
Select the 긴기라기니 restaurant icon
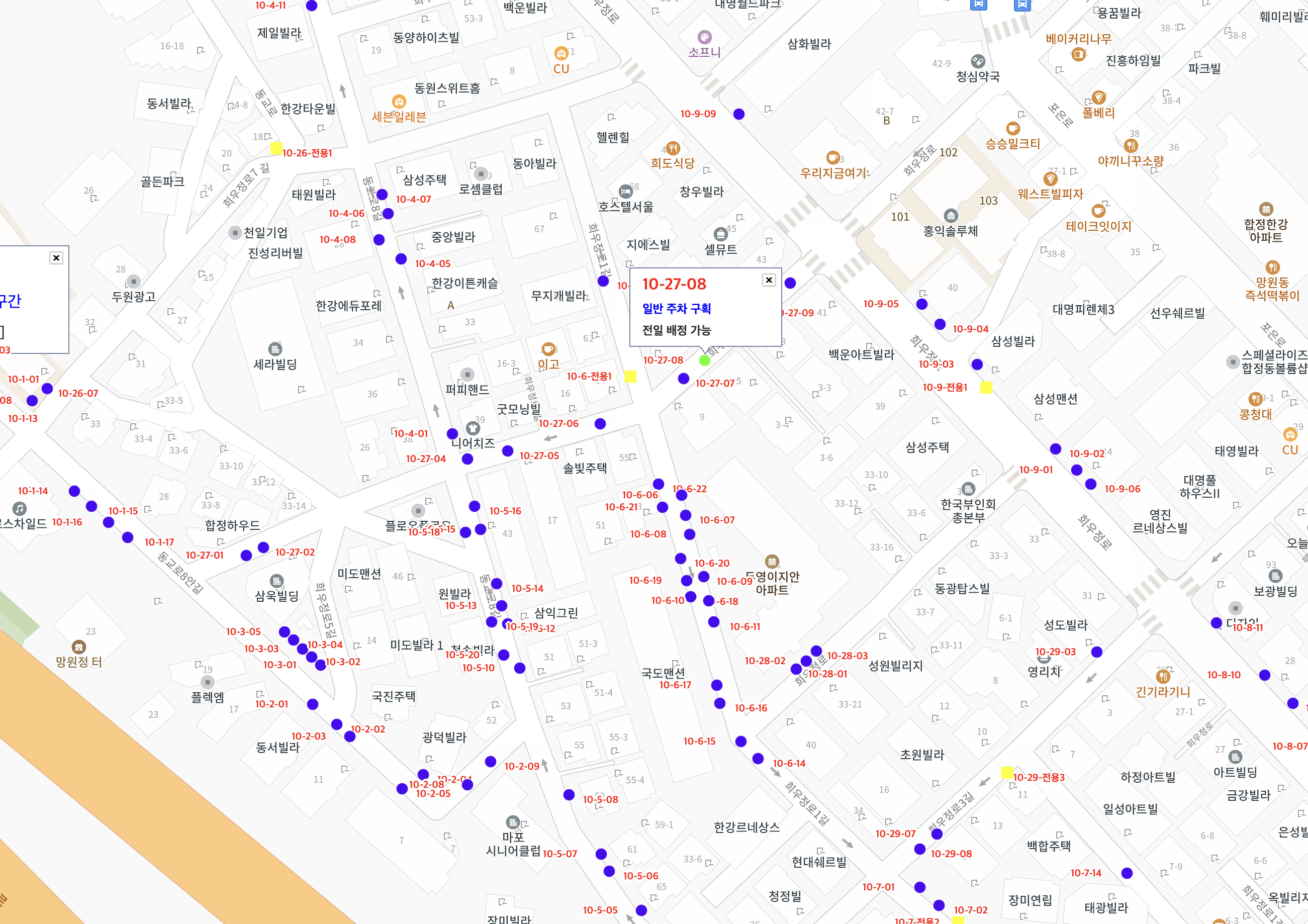tap(1163, 676)
